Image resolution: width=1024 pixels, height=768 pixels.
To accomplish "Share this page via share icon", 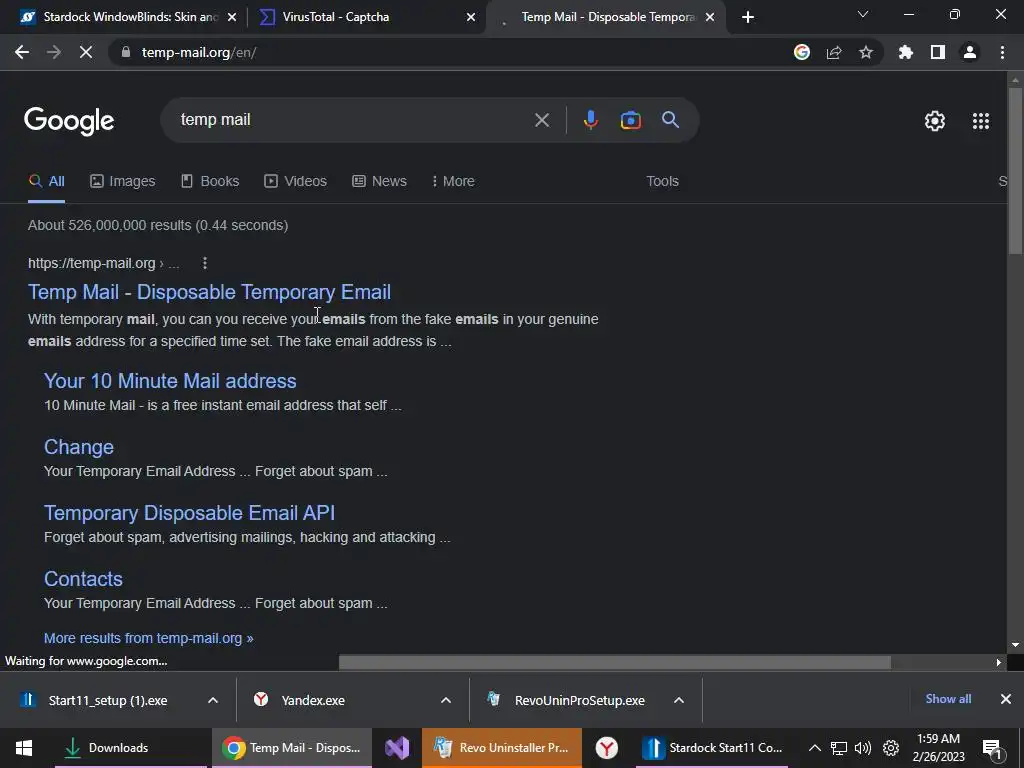I will [x=834, y=52].
